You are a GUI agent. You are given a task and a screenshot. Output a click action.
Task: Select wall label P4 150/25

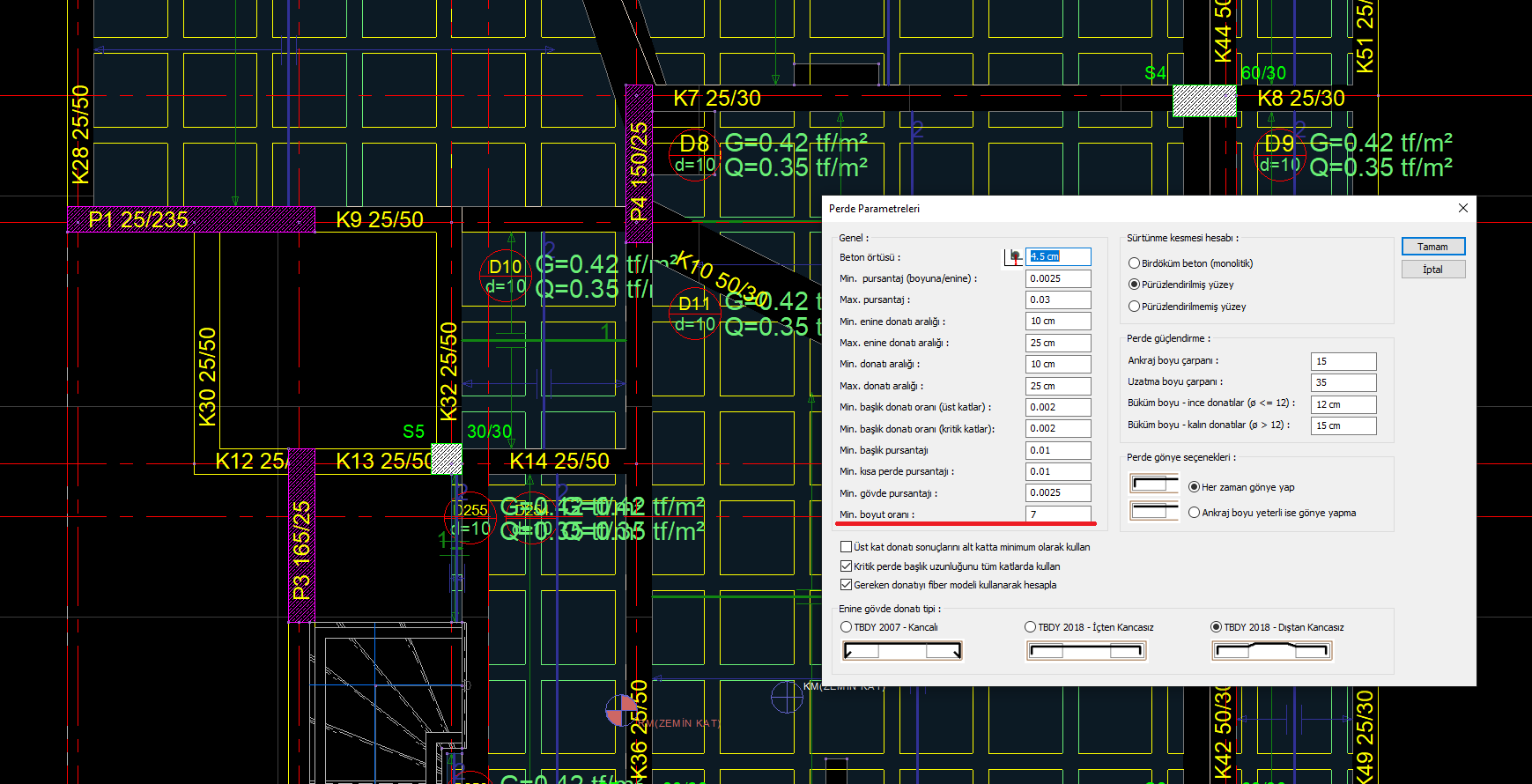pos(639,172)
